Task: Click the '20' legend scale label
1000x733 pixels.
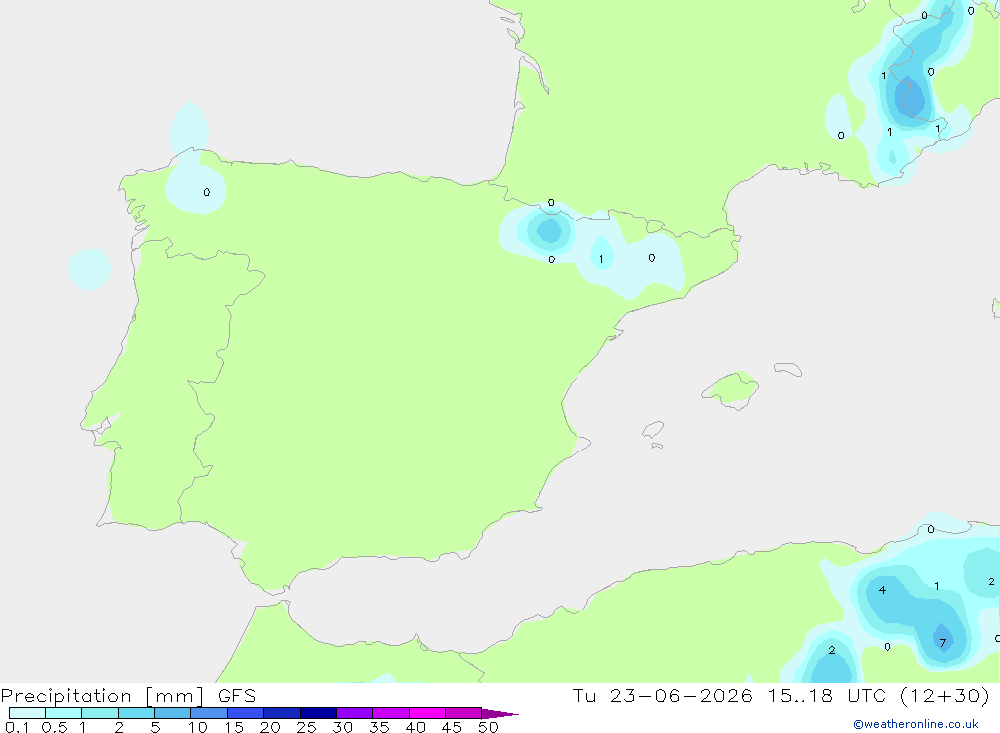Action: (x=270, y=727)
